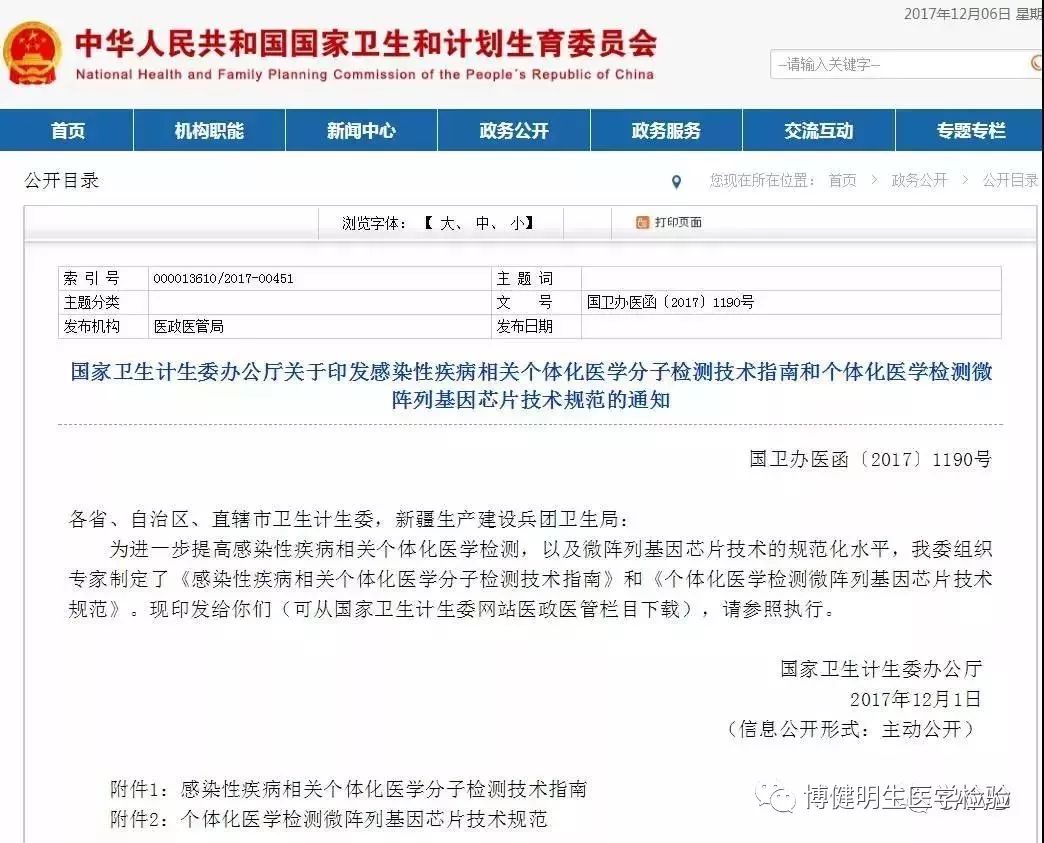Open the 专题专栏 navigation tab
Screen dimensions: 1044x843
[970, 131]
